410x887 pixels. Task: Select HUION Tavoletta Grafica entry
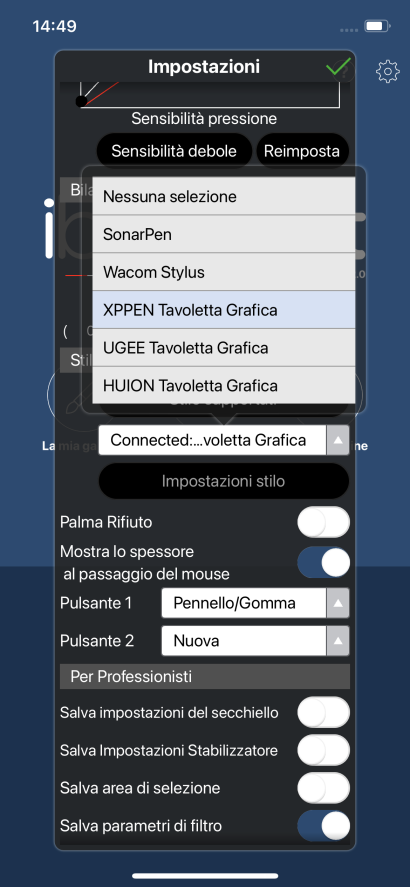(x=224, y=385)
